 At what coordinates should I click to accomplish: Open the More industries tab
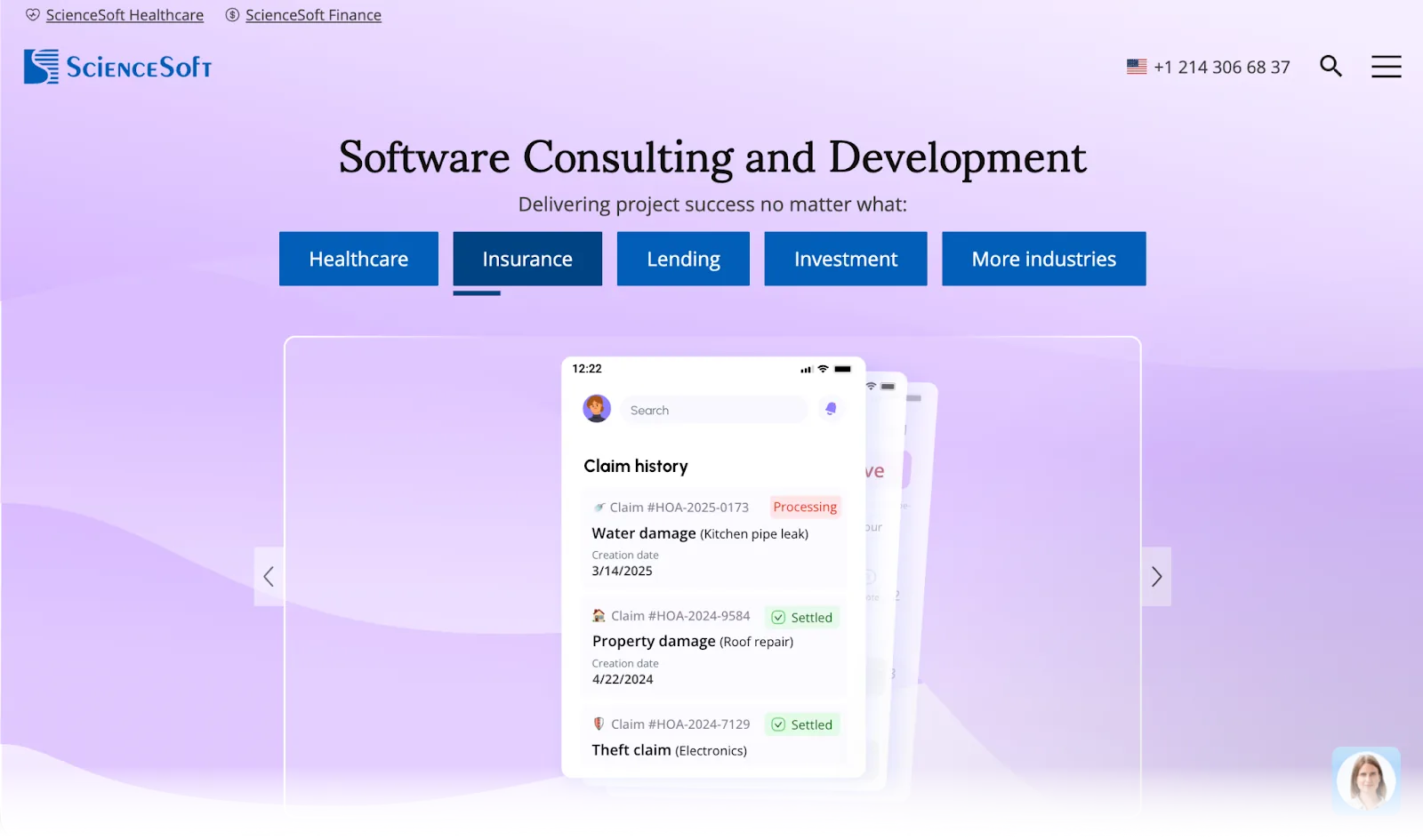(x=1044, y=259)
